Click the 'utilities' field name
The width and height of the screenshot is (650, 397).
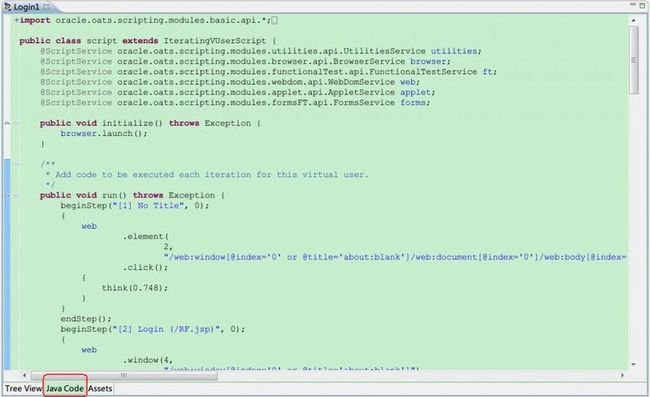(454, 51)
